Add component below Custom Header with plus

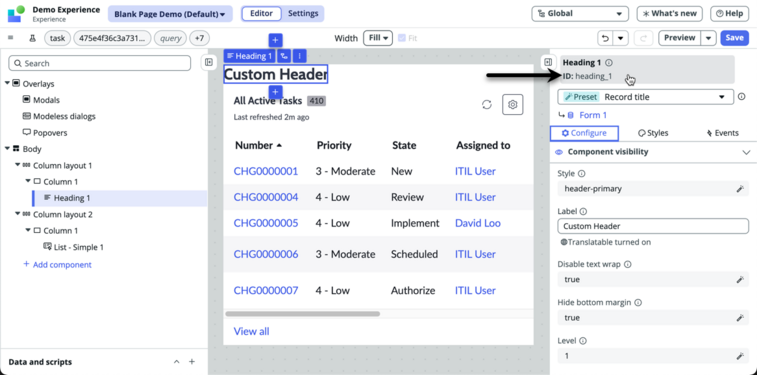point(275,92)
